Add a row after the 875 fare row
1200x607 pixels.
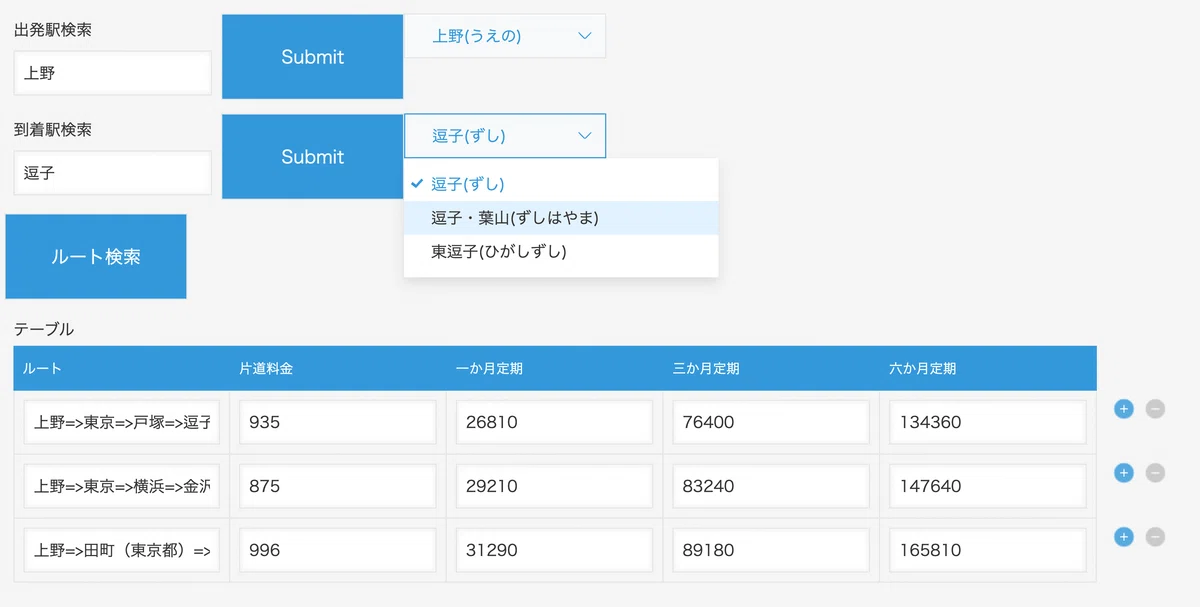(1123, 473)
